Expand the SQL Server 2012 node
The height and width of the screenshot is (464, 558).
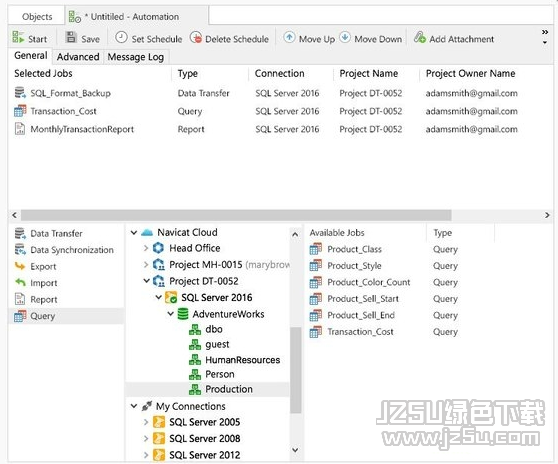pyautogui.click(x=146, y=455)
